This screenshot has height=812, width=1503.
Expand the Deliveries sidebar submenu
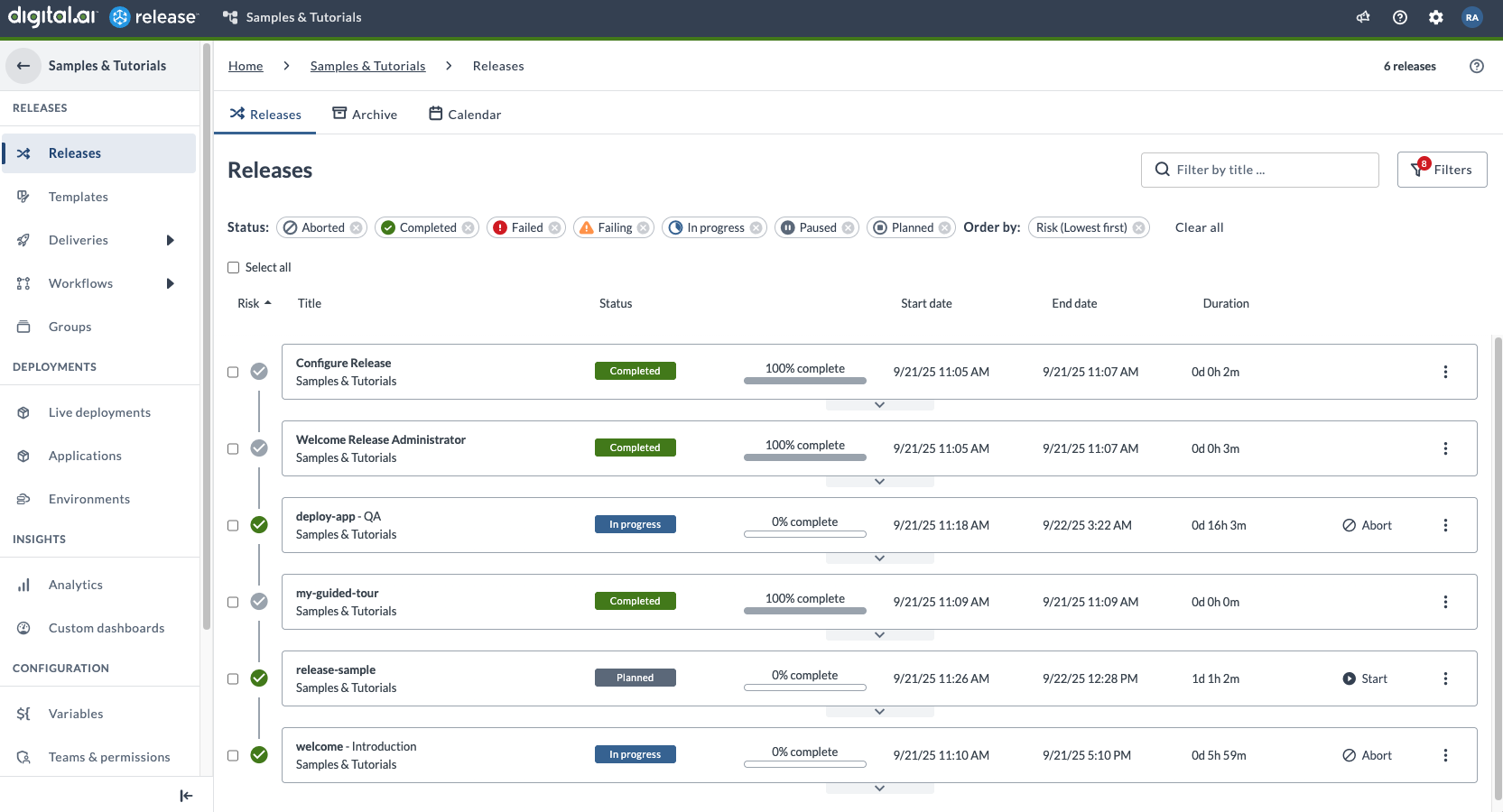click(x=170, y=240)
